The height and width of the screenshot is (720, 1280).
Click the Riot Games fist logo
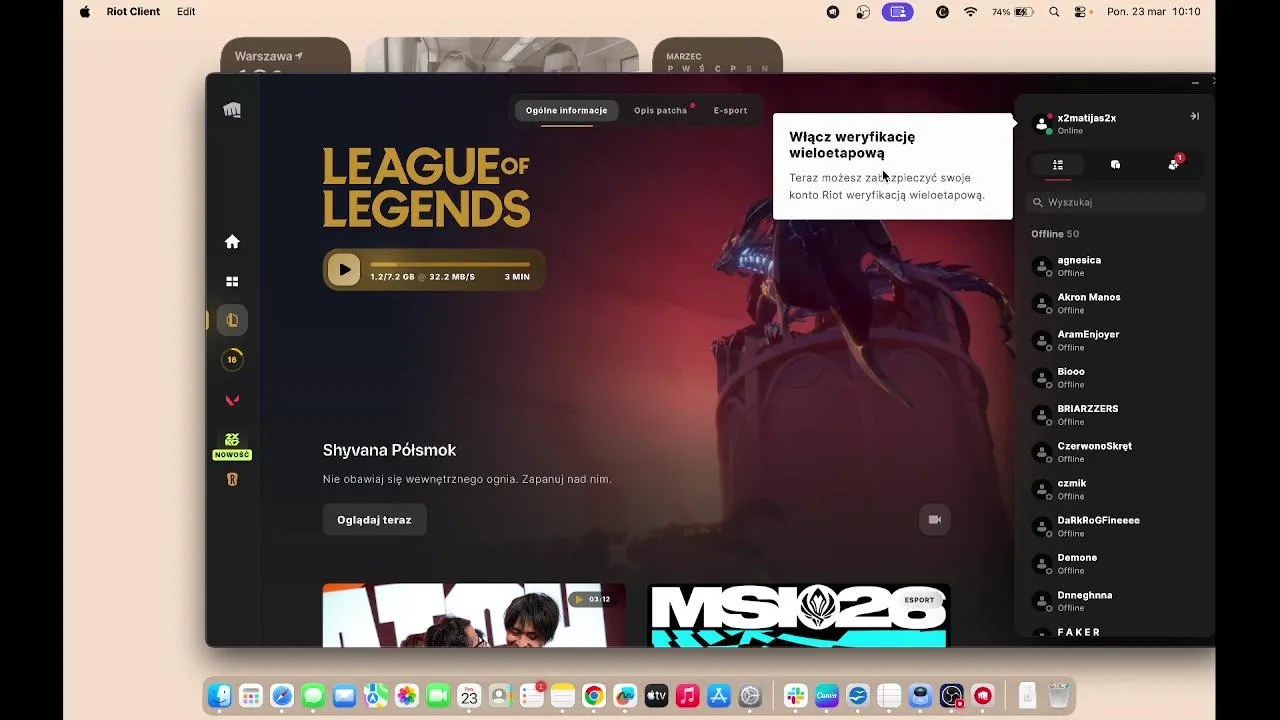pos(232,110)
